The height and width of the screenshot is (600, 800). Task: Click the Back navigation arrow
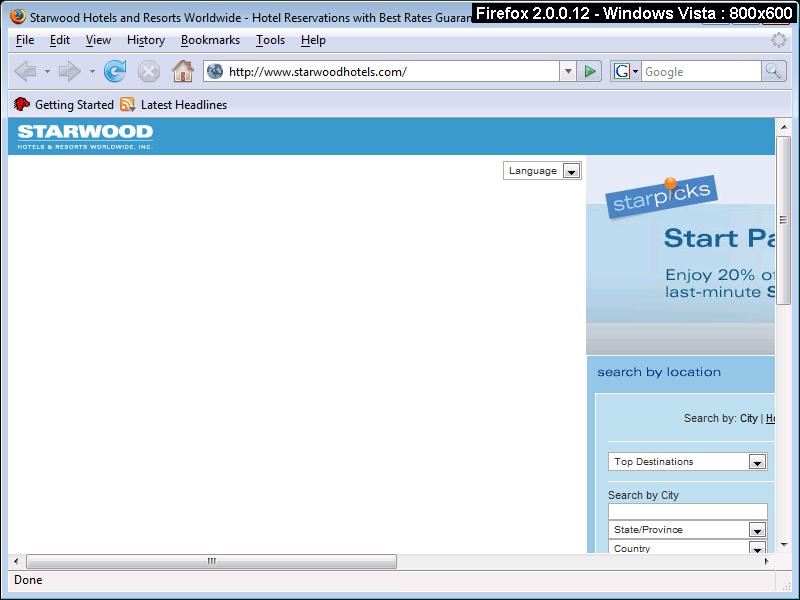[26, 71]
